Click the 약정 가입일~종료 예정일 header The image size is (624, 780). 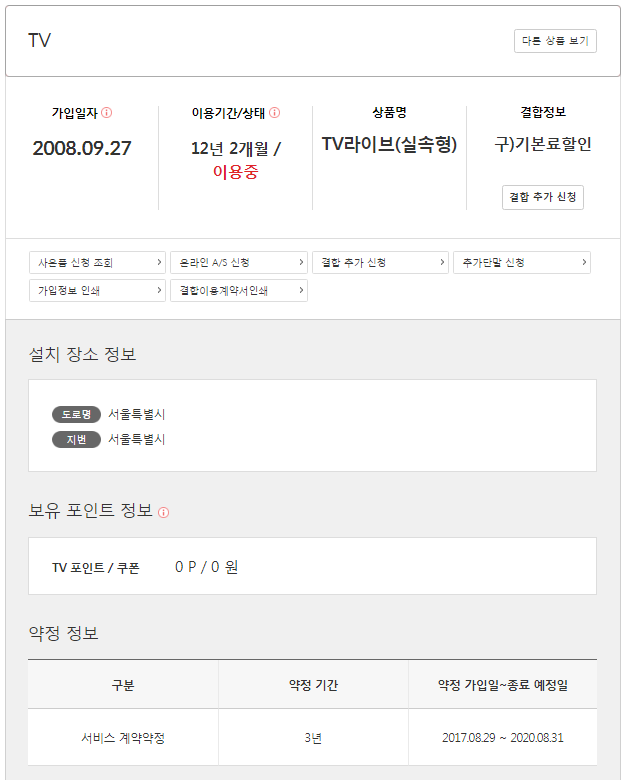pyautogui.click(x=502, y=685)
